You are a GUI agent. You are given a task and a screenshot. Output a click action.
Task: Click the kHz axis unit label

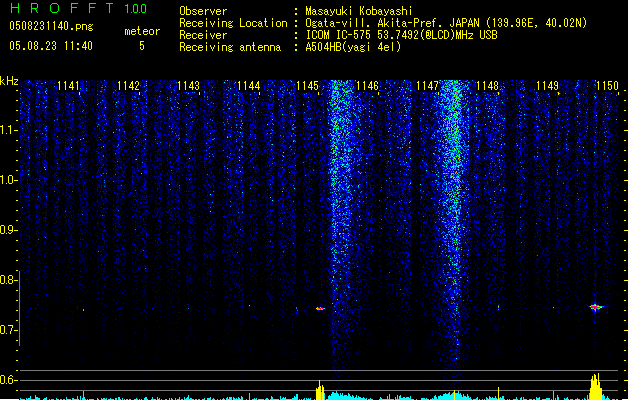(x=9, y=81)
